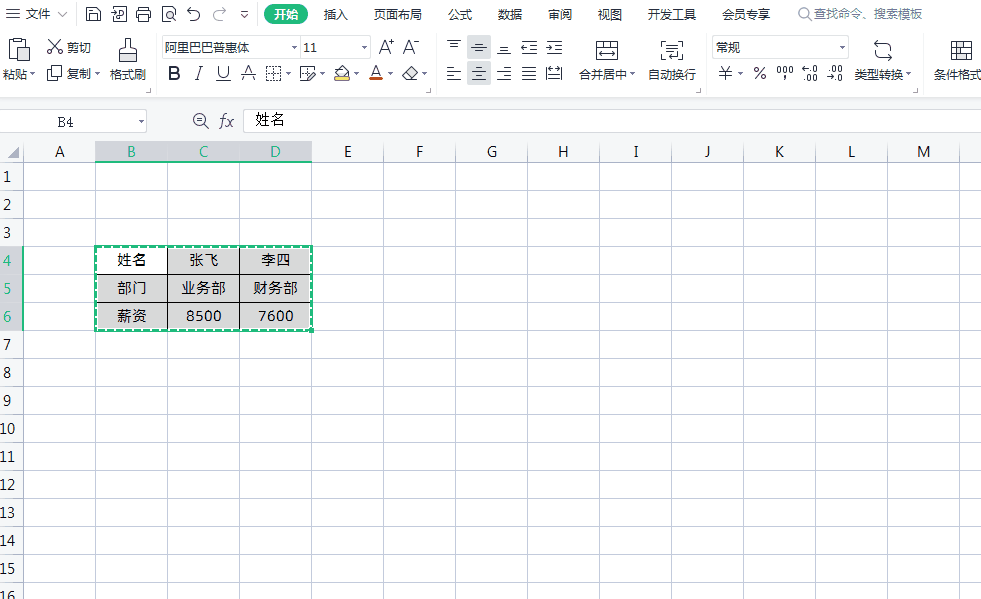Image resolution: width=981 pixels, height=599 pixels.
Task: Click the formula bar showing 姓名
Action: [612, 120]
